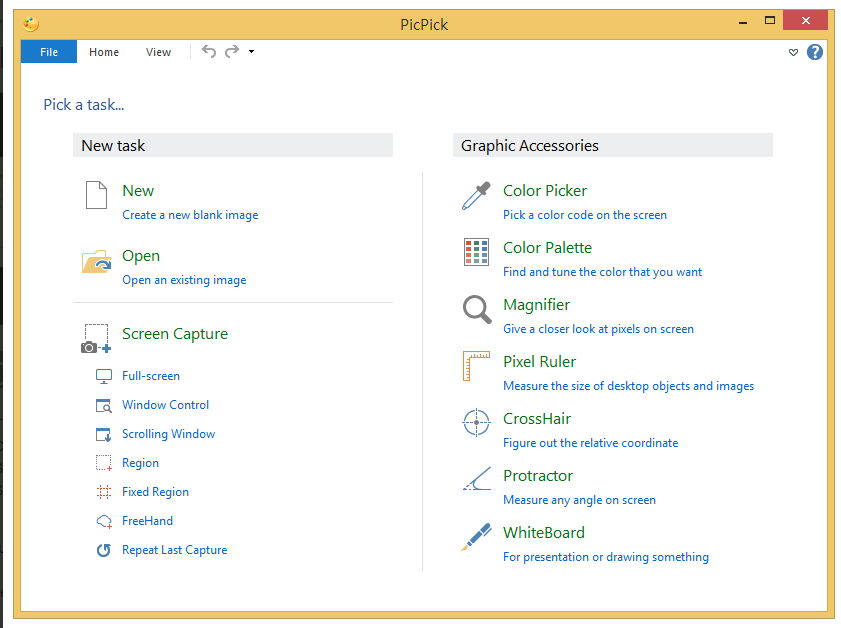Click the Undo arrow in toolbar
Image resolution: width=841 pixels, height=628 pixels.
209,51
